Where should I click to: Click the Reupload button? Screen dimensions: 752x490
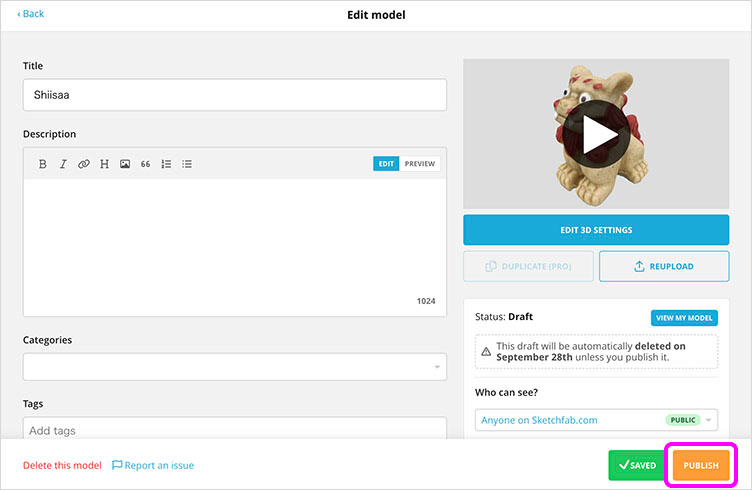(664, 267)
